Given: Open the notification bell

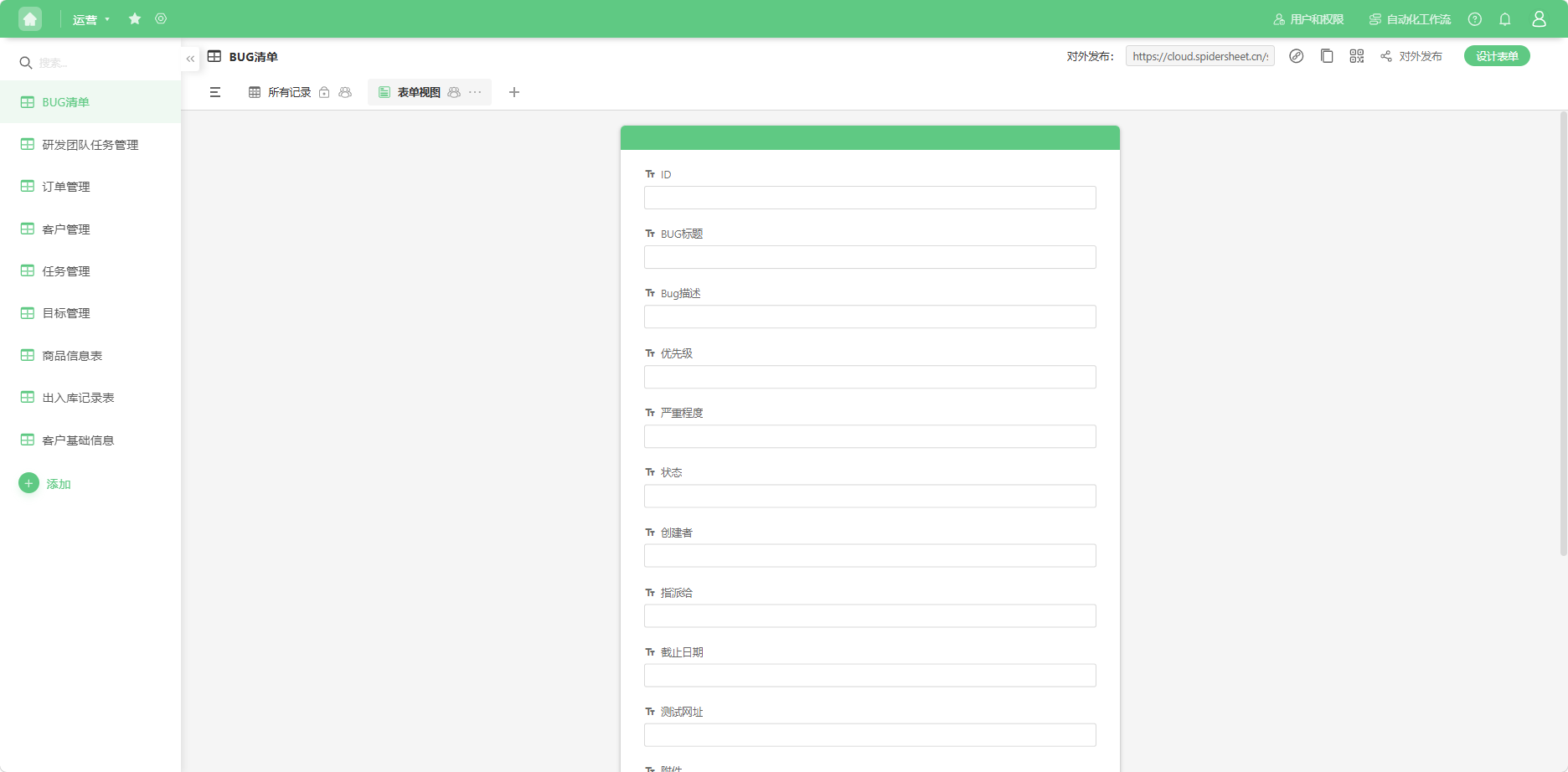Looking at the screenshot, I should (x=1505, y=19).
